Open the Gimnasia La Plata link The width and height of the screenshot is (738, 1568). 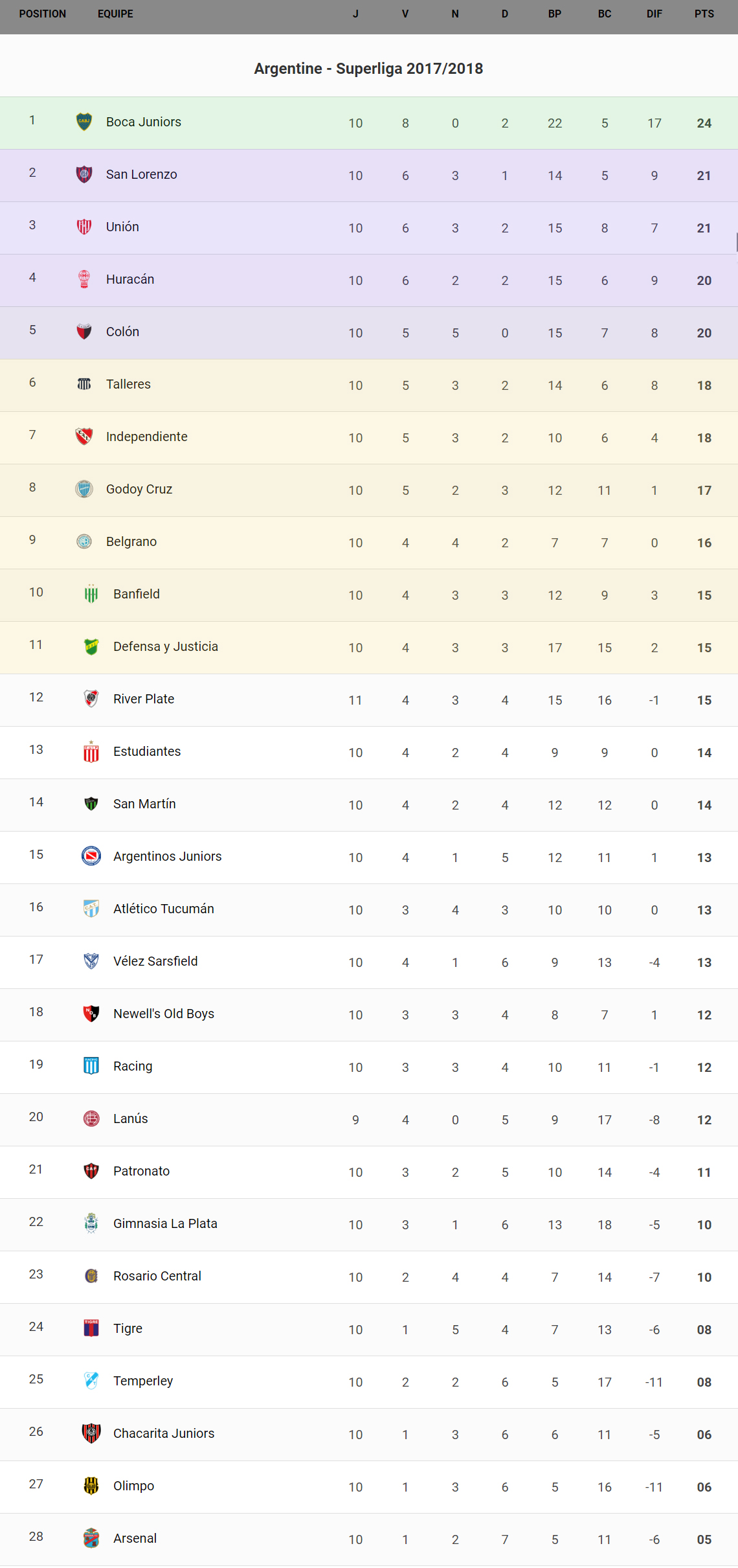(165, 1224)
